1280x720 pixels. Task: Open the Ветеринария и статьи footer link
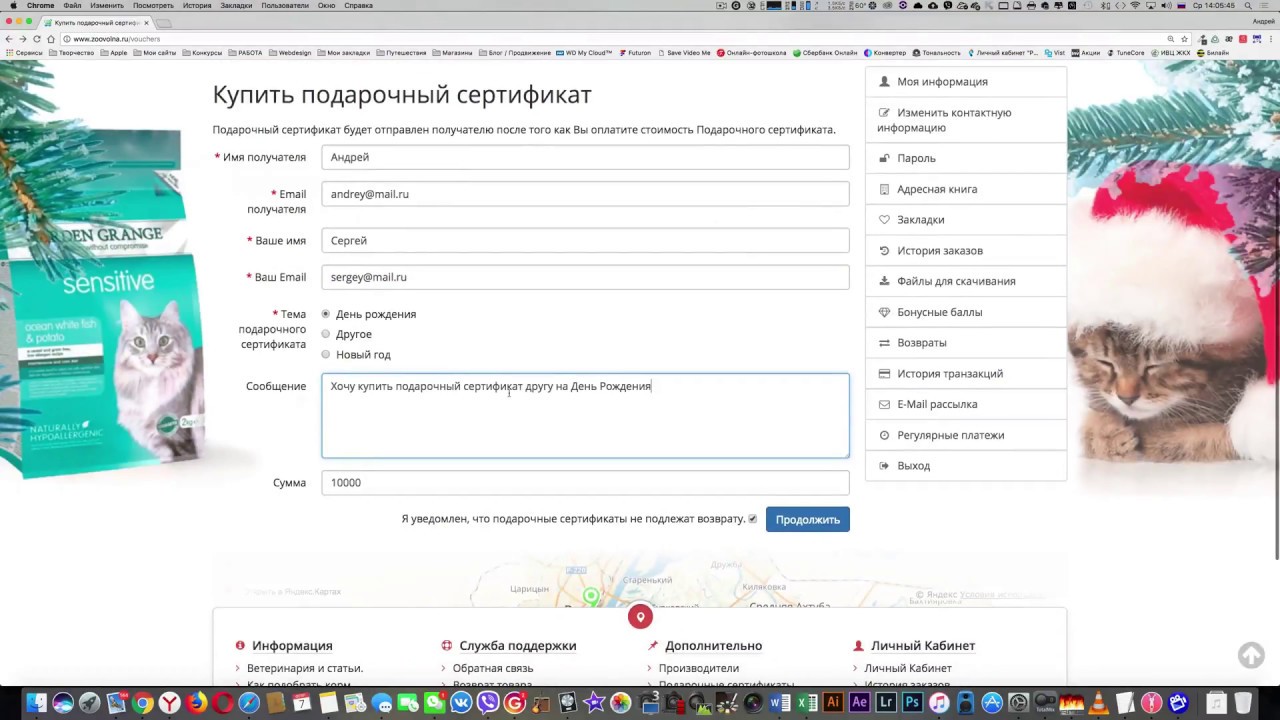(x=305, y=668)
